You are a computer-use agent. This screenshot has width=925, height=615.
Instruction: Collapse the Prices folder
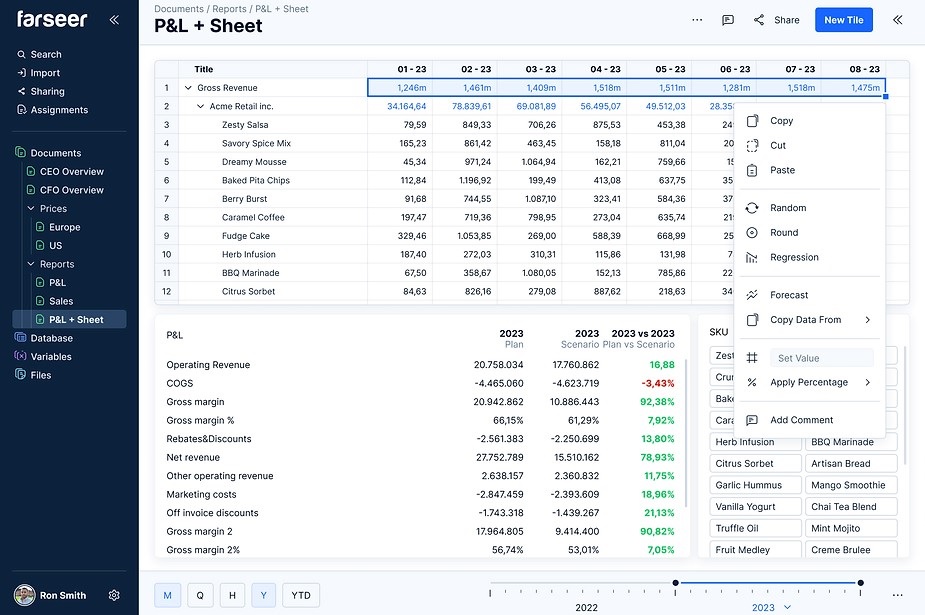pyautogui.click(x=31, y=208)
